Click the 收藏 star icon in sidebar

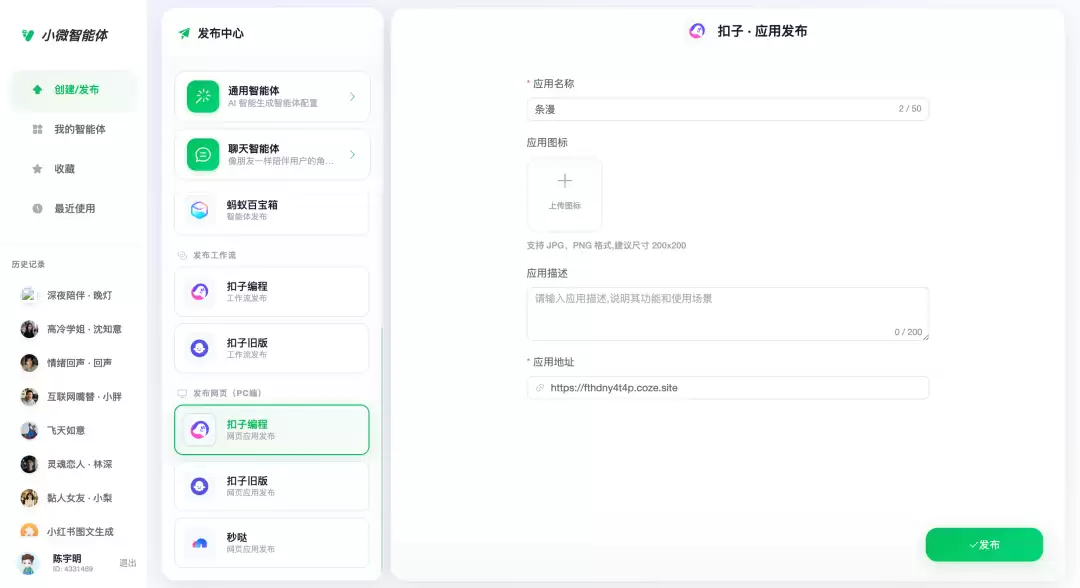(x=37, y=169)
